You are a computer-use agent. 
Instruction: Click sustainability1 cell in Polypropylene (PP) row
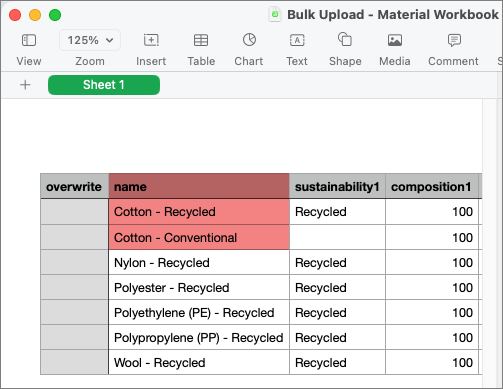(337, 338)
